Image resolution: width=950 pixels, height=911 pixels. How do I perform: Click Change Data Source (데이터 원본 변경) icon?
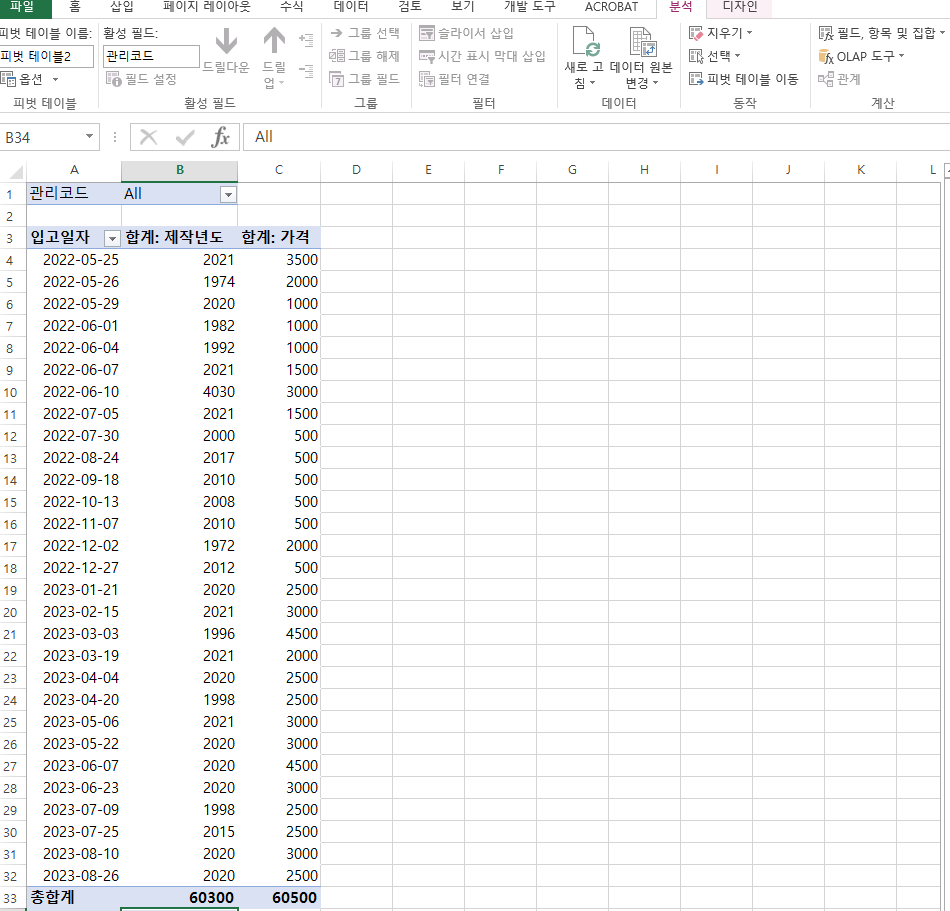coord(641,43)
